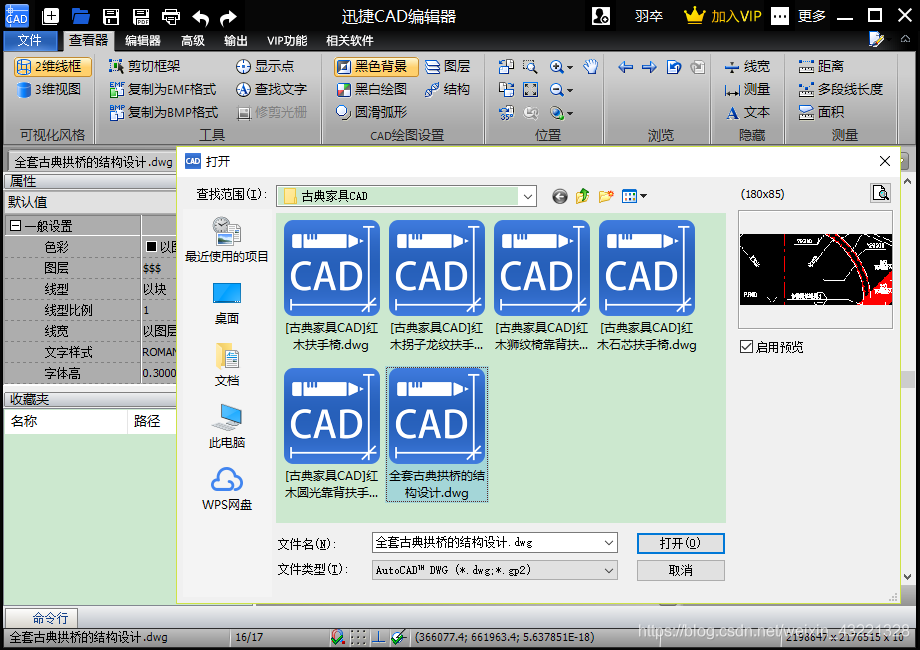The height and width of the screenshot is (650, 920).
Task: Choose 复制为BMP格式 tool
Action: point(164,112)
